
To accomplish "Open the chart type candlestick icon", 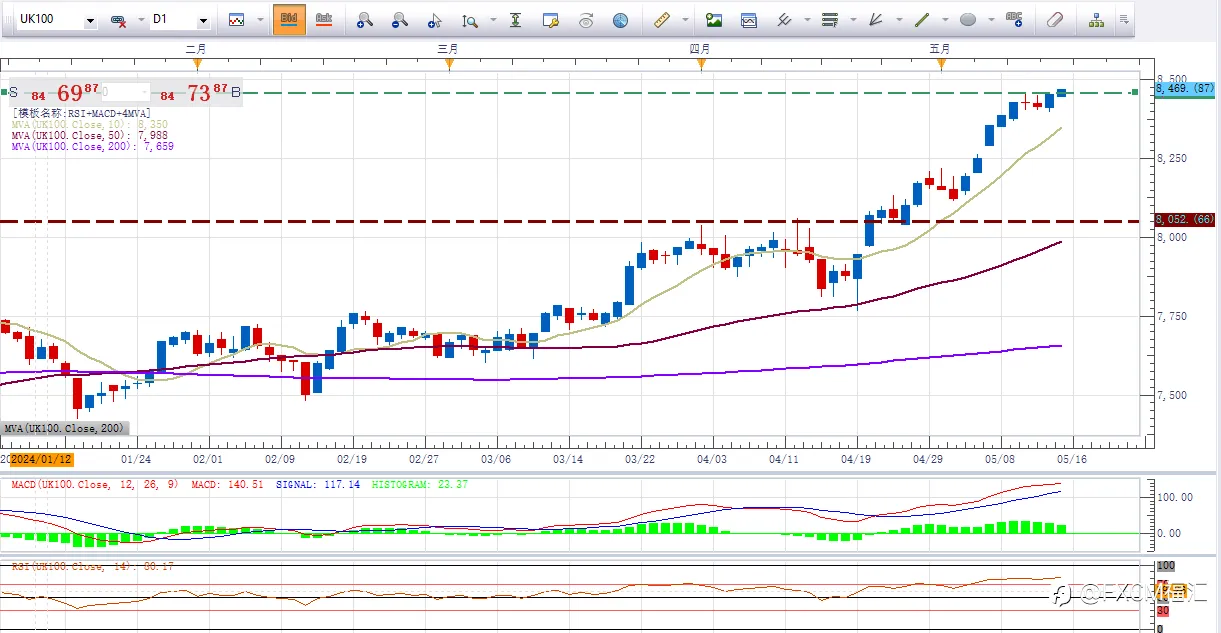I will point(236,20).
